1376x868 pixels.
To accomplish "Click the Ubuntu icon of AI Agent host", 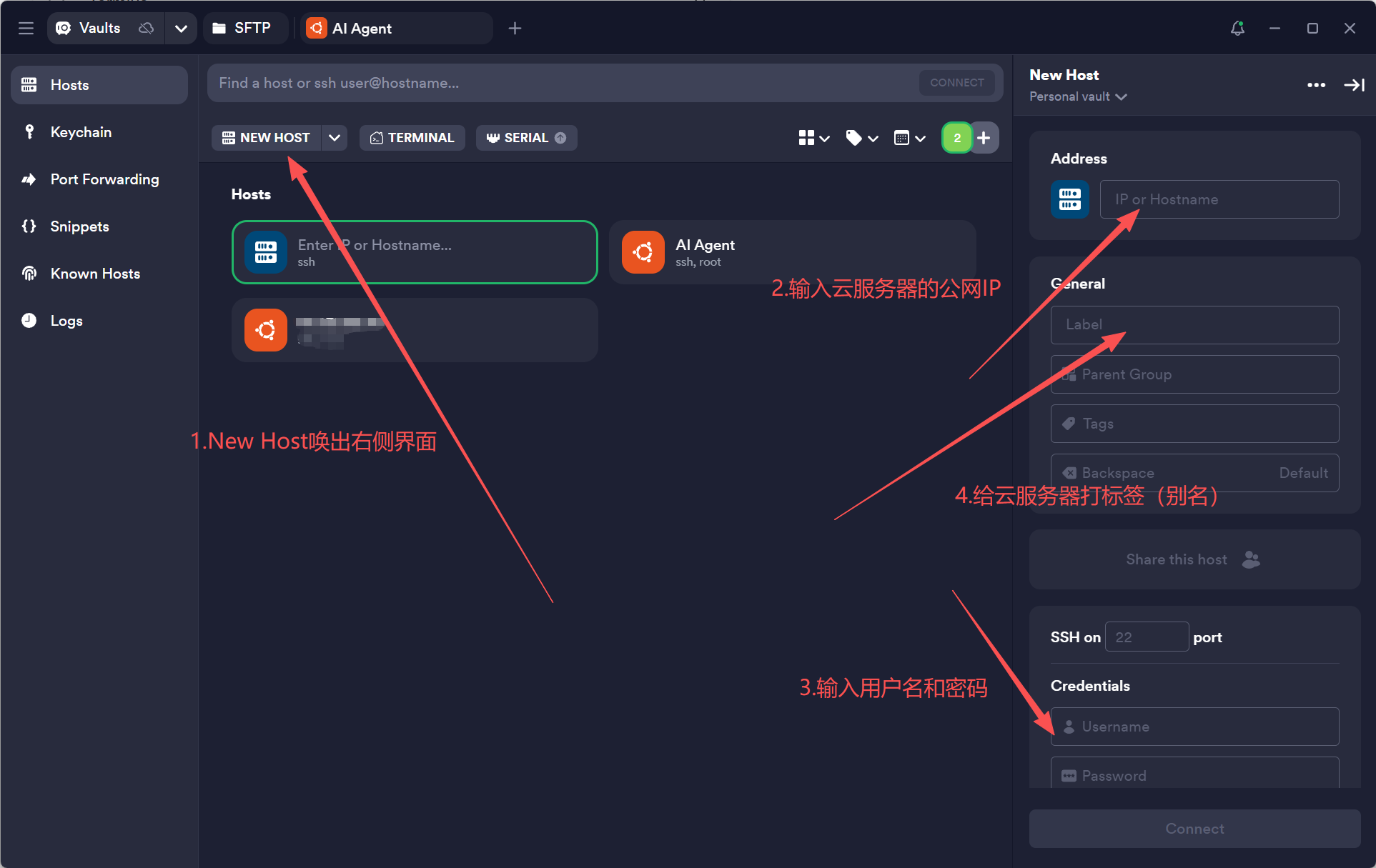I will click(643, 252).
